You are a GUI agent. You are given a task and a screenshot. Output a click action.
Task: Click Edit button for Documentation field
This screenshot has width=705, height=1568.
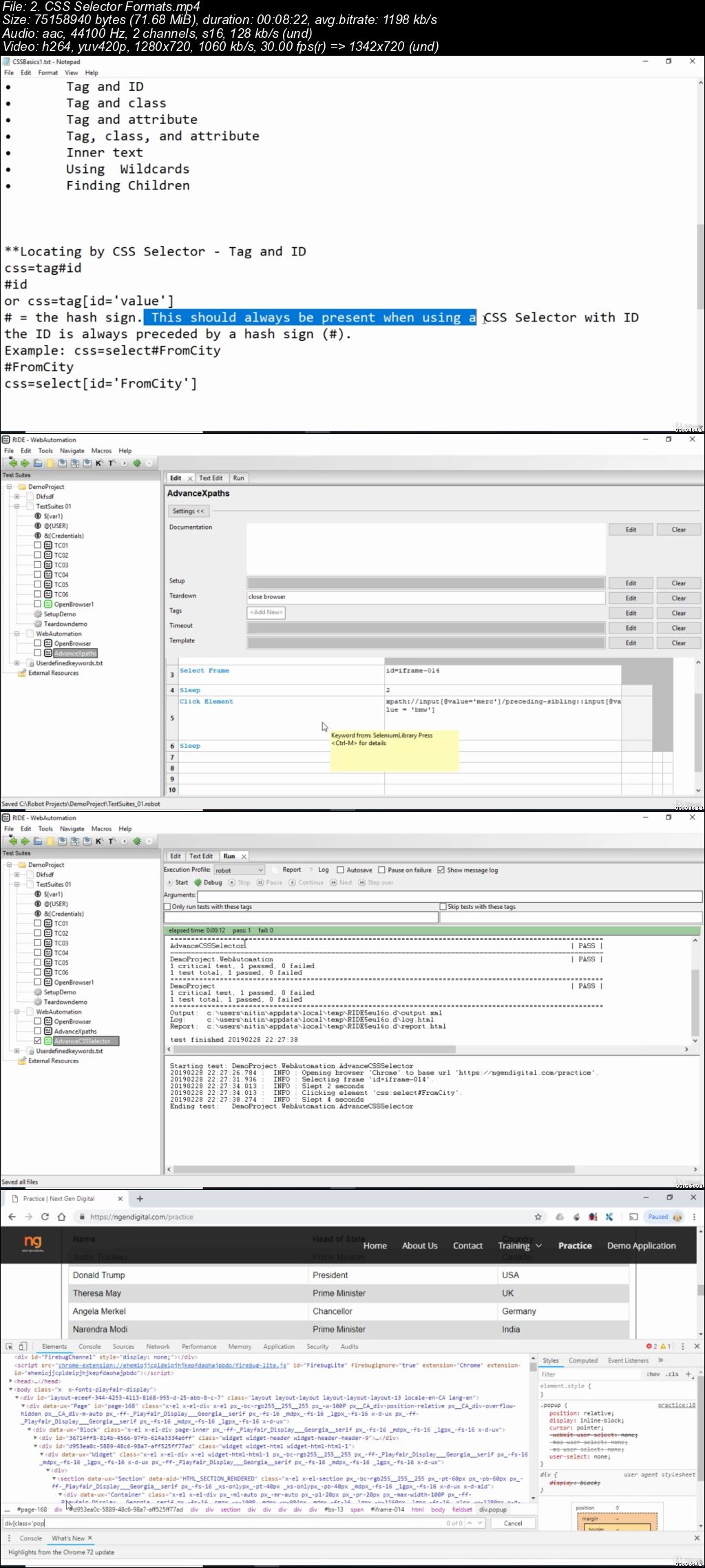coord(631,530)
